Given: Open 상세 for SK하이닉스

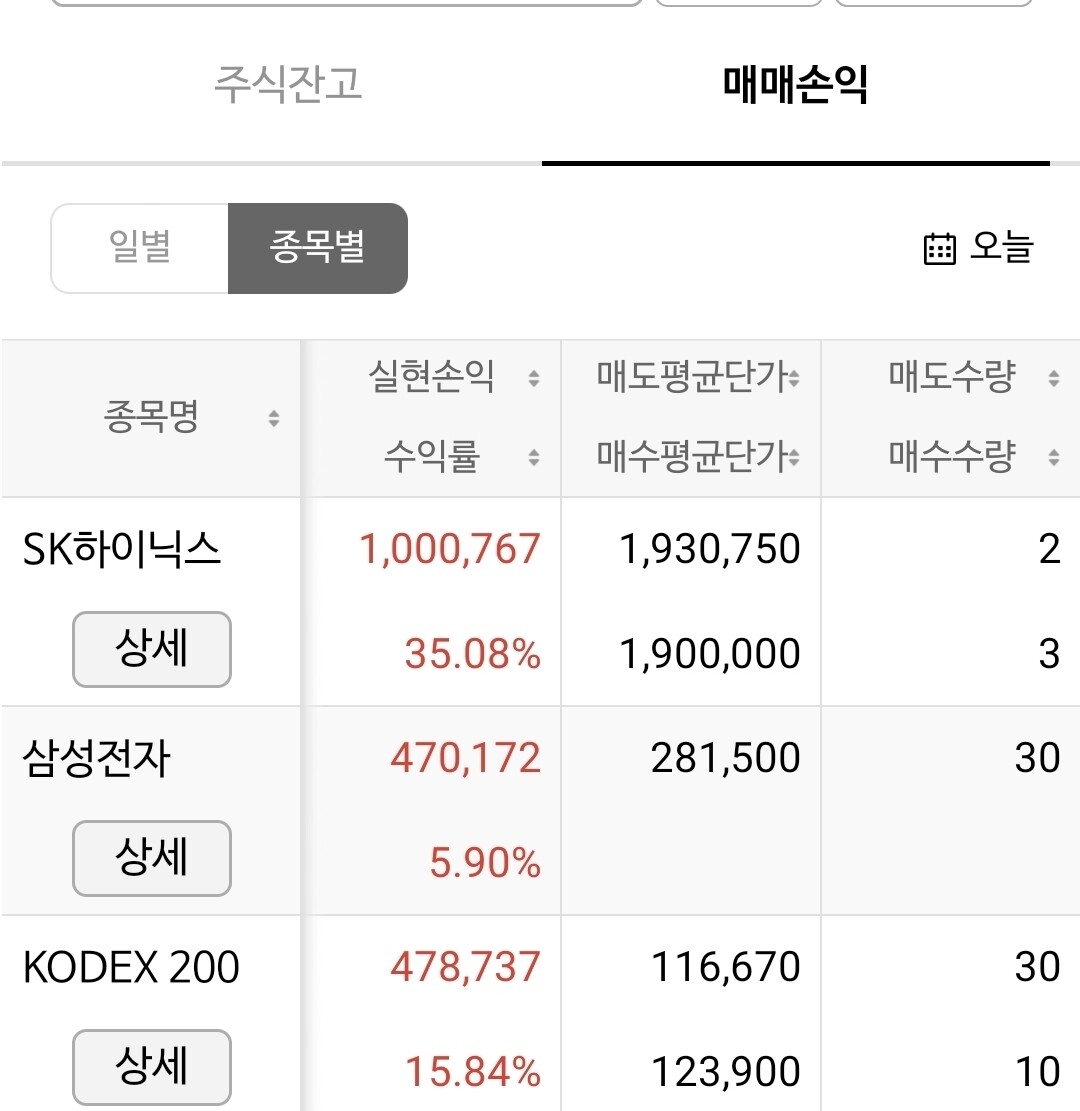Looking at the screenshot, I should [152, 649].
